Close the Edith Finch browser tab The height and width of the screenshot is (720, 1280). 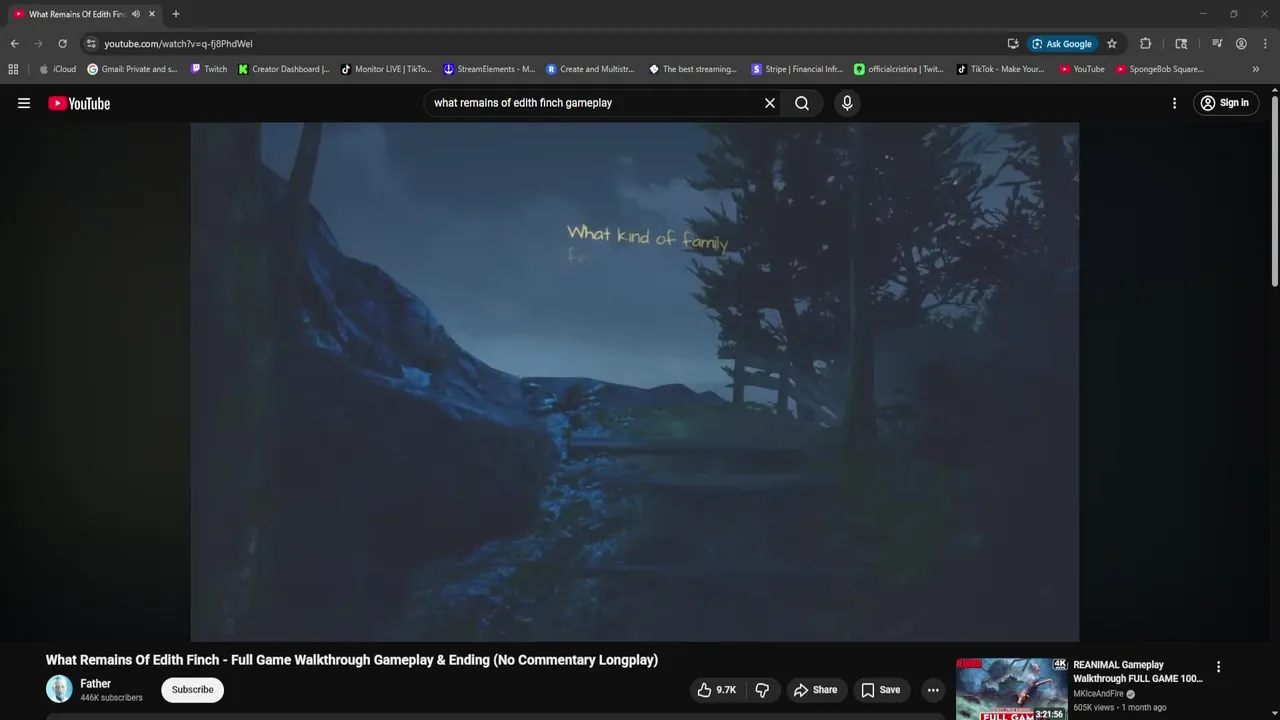coord(152,14)
